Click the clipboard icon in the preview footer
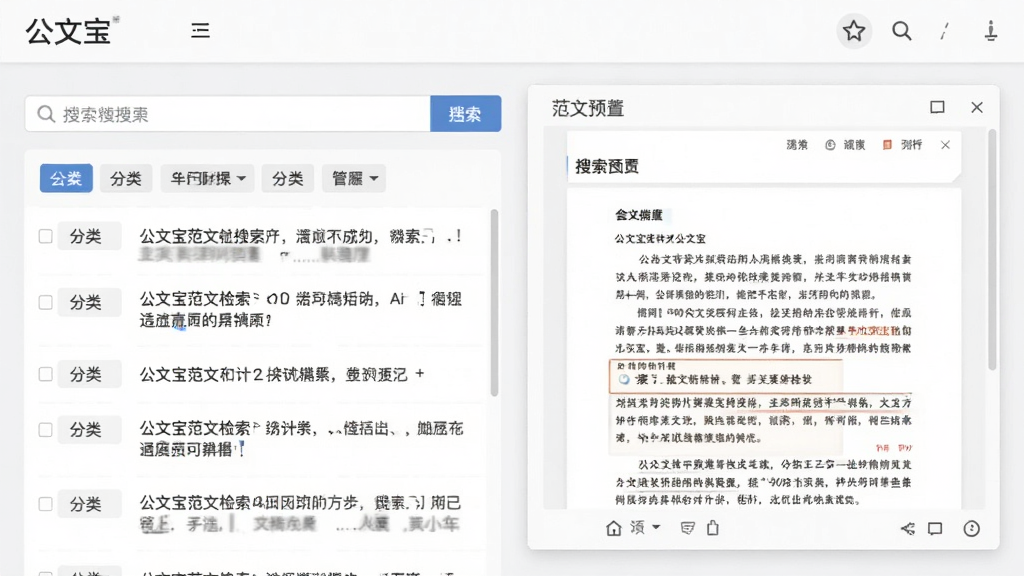 coord(712,528)
